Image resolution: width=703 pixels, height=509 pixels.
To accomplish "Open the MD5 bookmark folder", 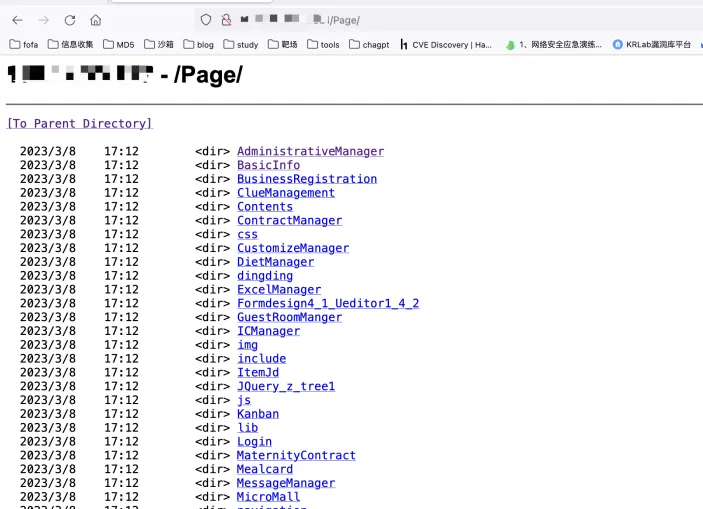I will 119,44.
